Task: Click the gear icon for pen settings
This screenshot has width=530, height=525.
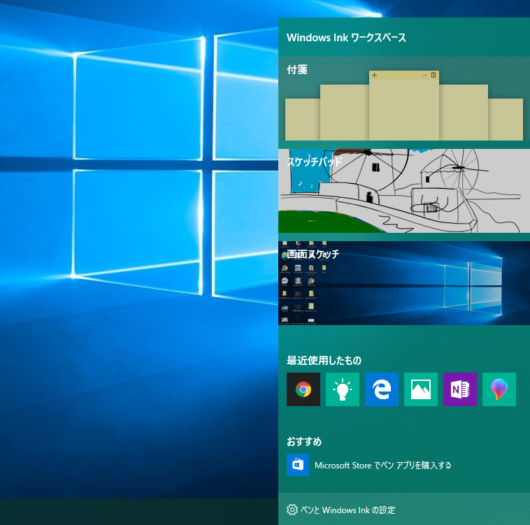Action: click(x=292, y=509)
